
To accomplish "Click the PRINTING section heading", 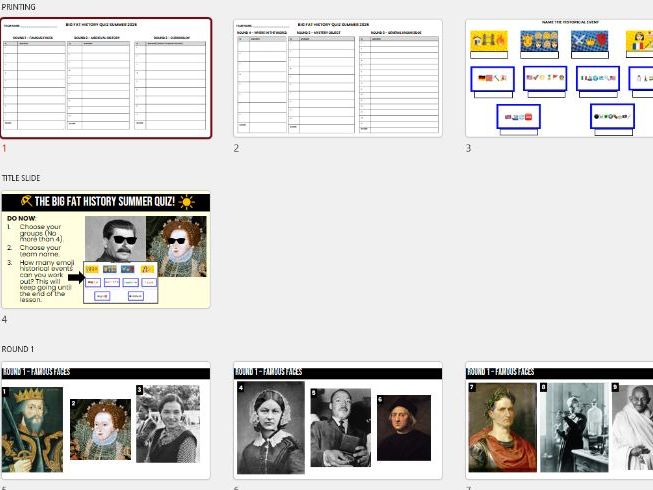I will [x=19, y=7].
